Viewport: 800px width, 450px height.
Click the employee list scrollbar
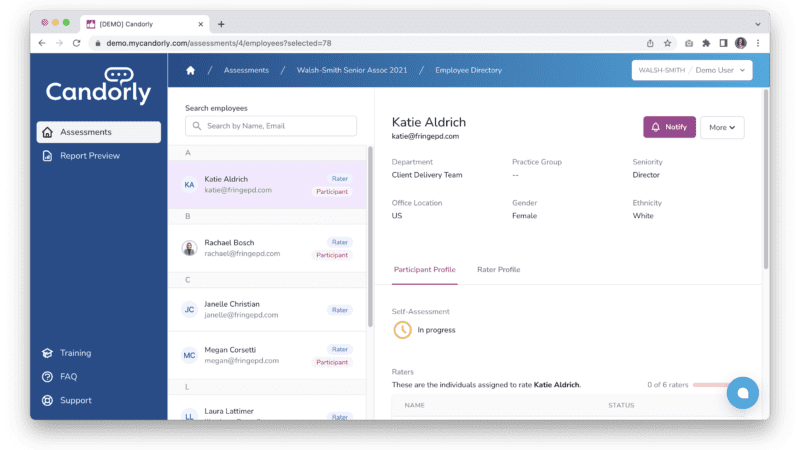[x=370, y=237]
